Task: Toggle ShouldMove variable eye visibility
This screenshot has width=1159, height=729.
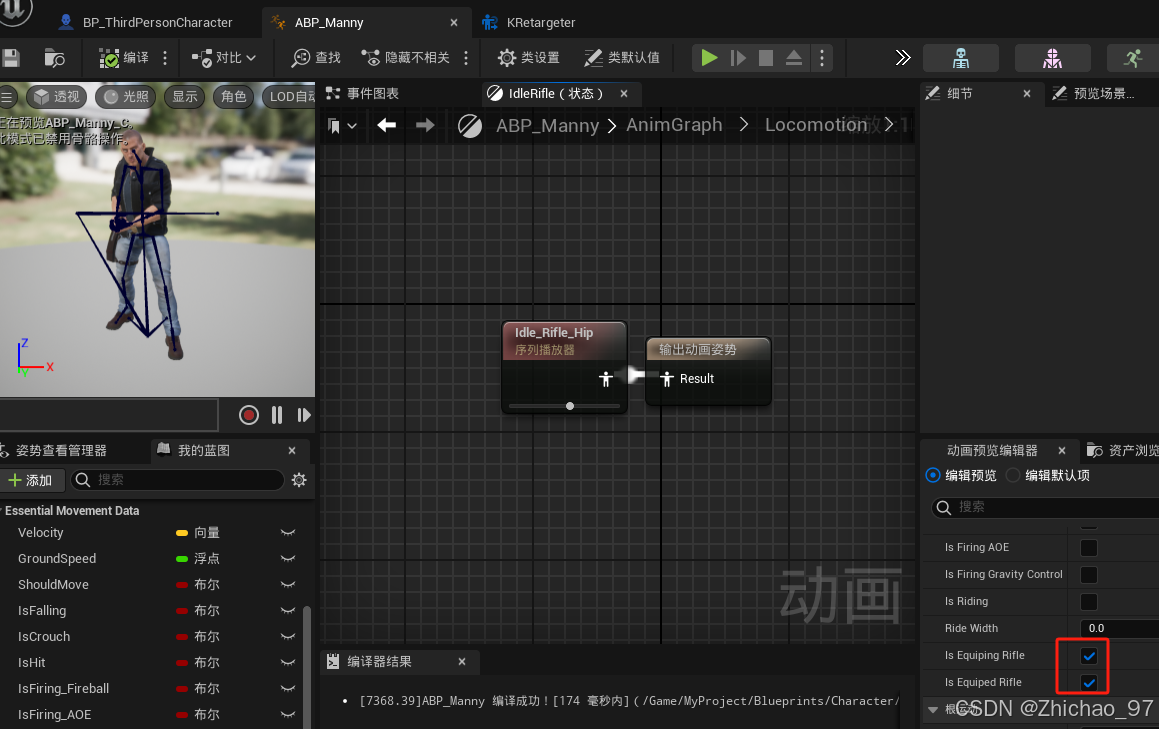Action: click(288, 584)
